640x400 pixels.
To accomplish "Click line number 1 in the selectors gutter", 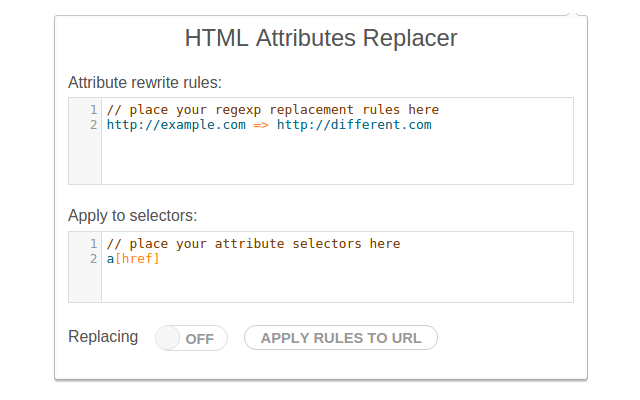I will pos(93,244).
